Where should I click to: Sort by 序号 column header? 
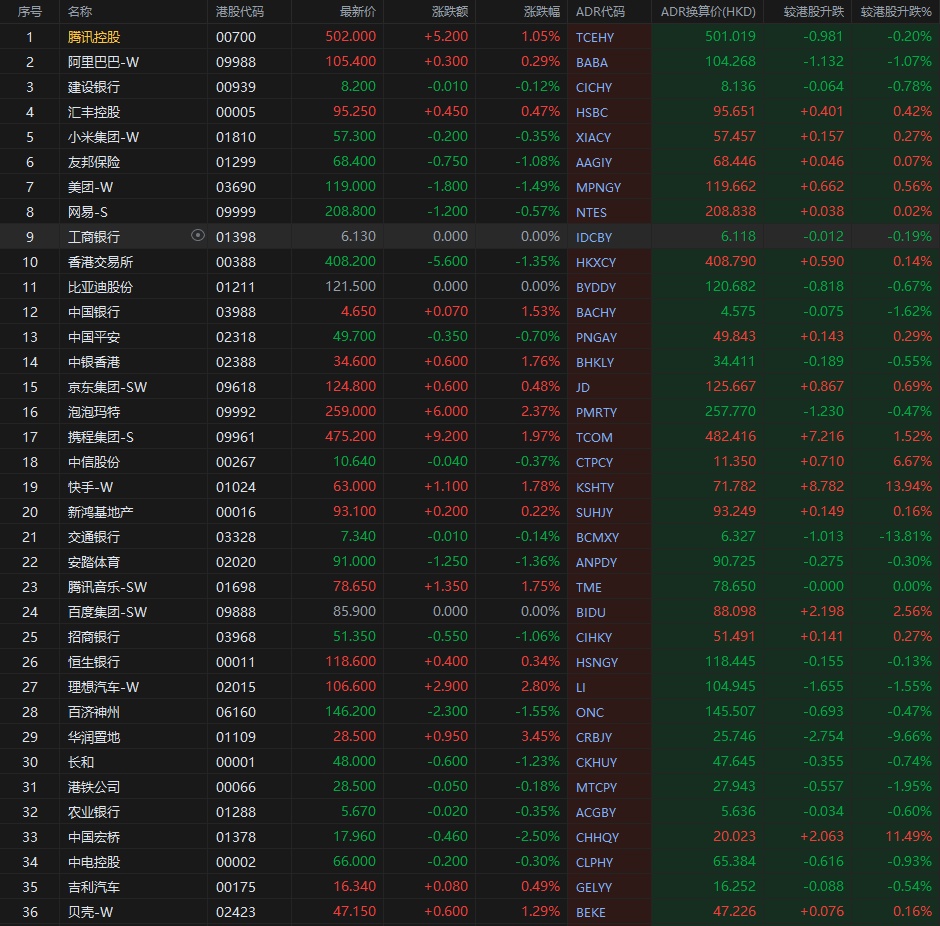pyautogui.click(x=30, y=11)
